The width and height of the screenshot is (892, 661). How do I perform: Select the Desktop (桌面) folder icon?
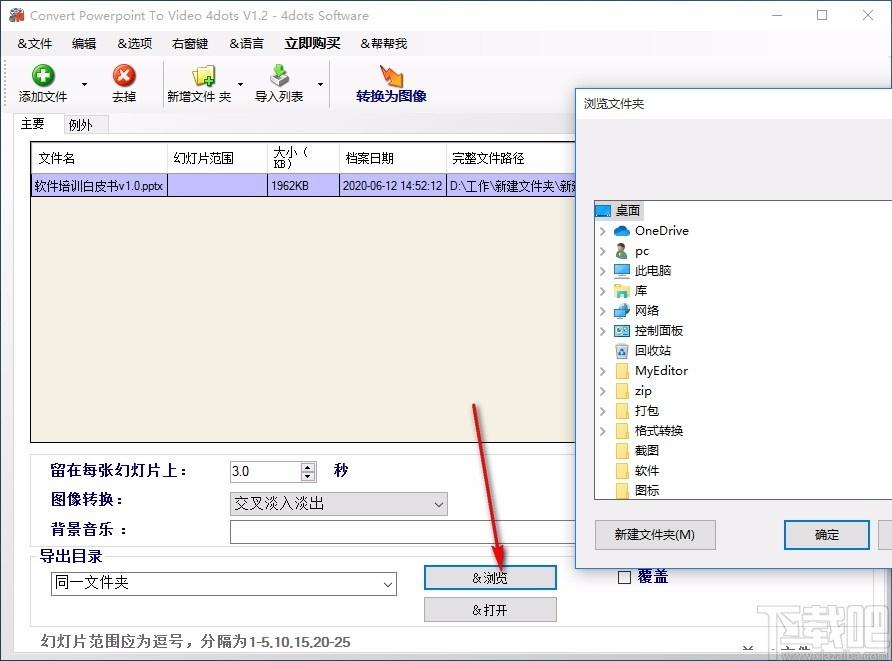point(603,211)
